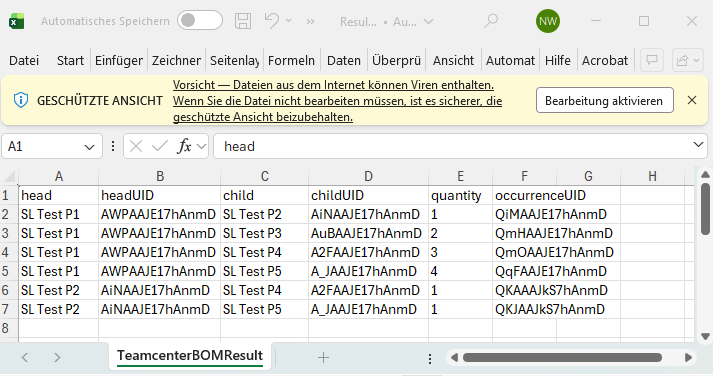The image size is (713, 376).
Task: Click the formula bar vertical dots handle
Action: point(113,146)
